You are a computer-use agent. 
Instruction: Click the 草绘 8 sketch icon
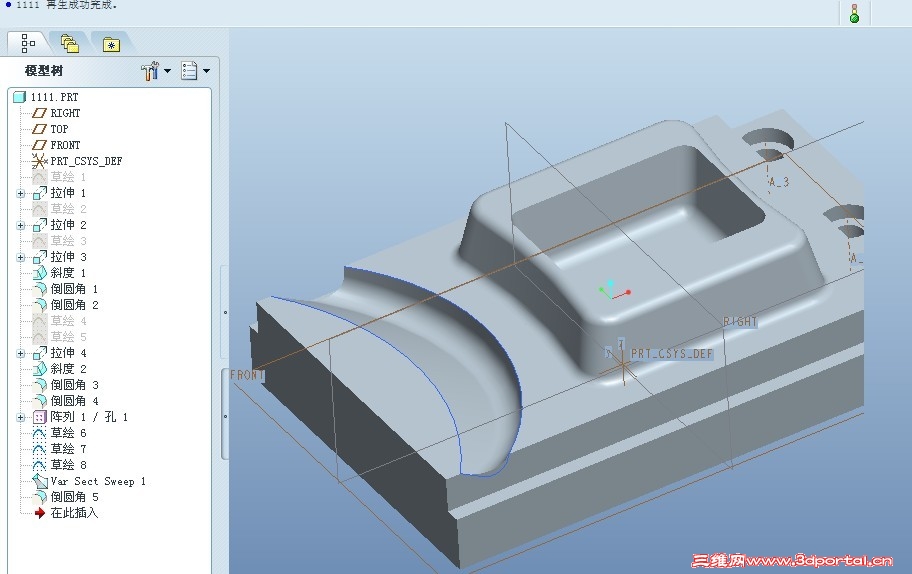40,465
